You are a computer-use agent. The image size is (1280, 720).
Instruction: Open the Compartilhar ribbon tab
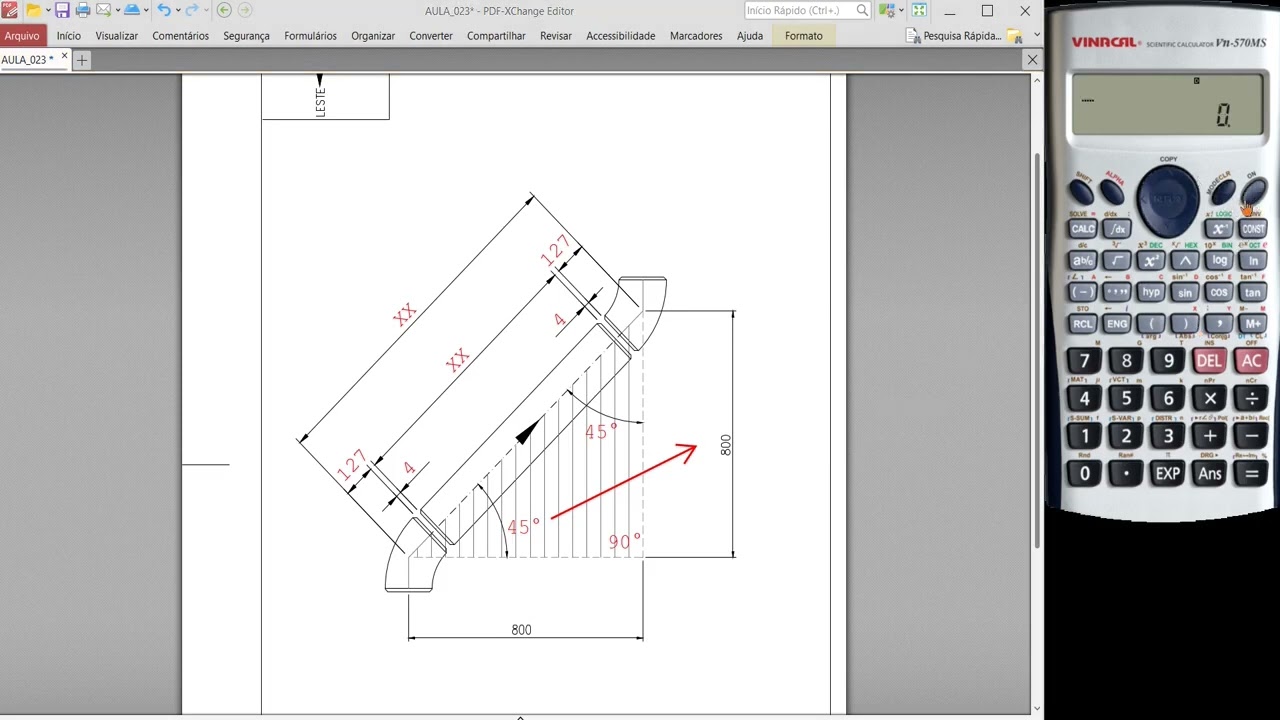click(x=496, y=36)
